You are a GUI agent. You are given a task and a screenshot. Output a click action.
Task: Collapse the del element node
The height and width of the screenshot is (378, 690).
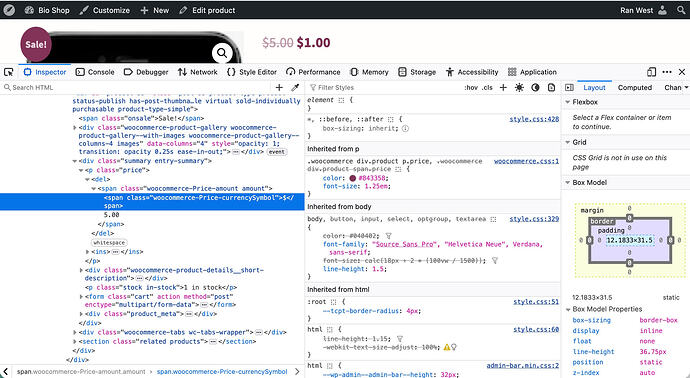click(x=87, y=180)
